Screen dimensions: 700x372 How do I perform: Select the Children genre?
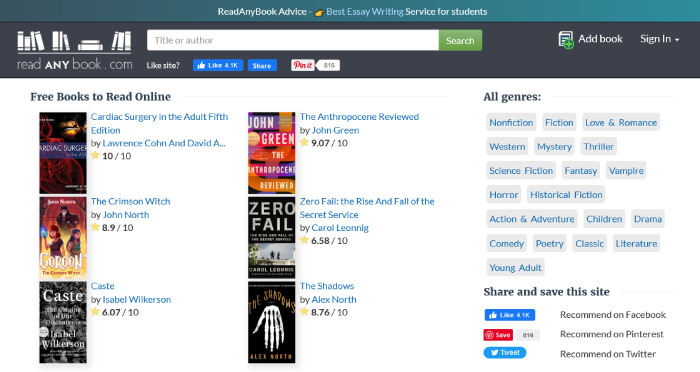click(x=604, y=219)
